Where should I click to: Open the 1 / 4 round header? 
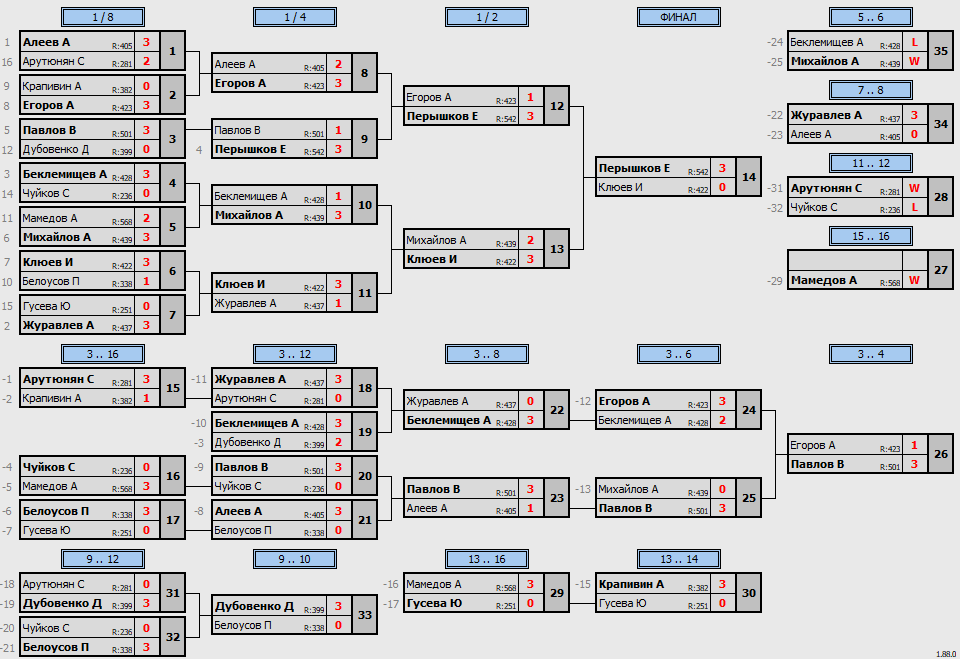click(295, 17)
